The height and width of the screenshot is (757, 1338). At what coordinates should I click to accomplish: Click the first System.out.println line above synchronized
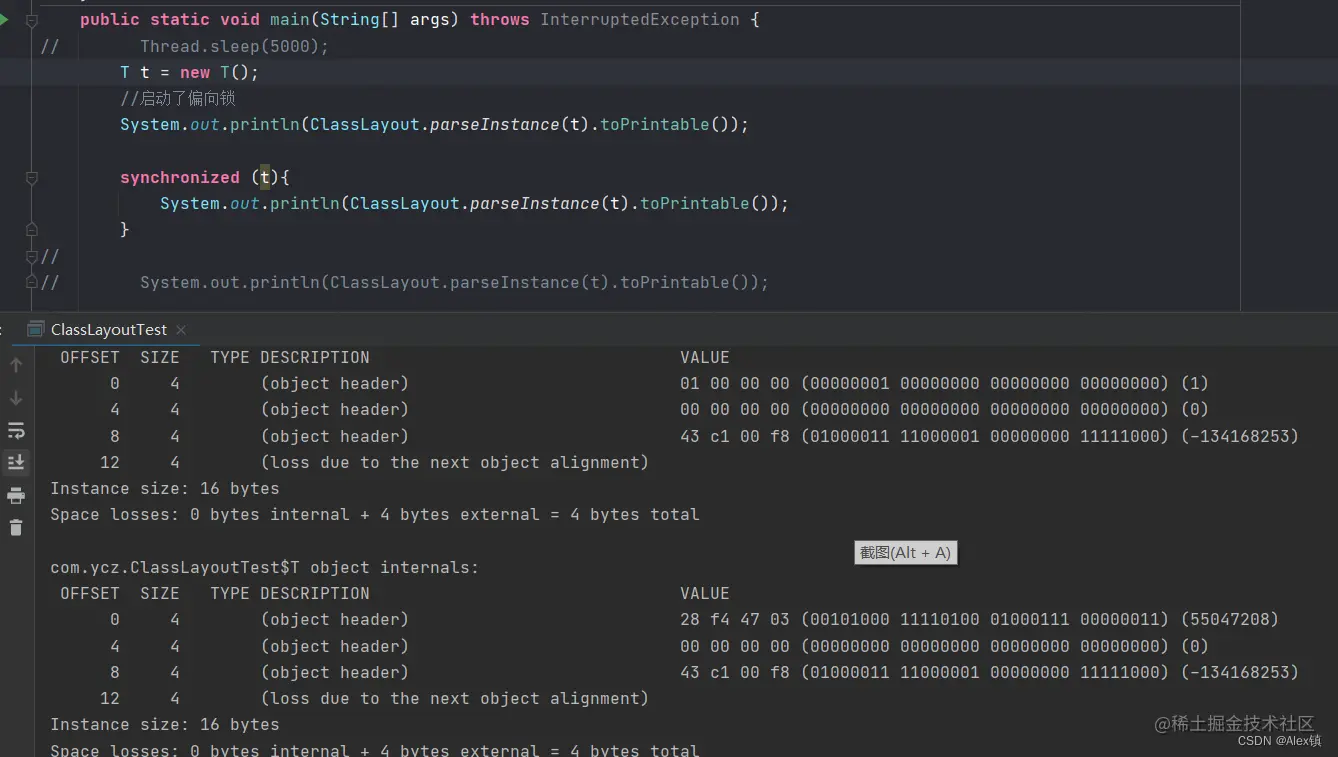point(434,124)
